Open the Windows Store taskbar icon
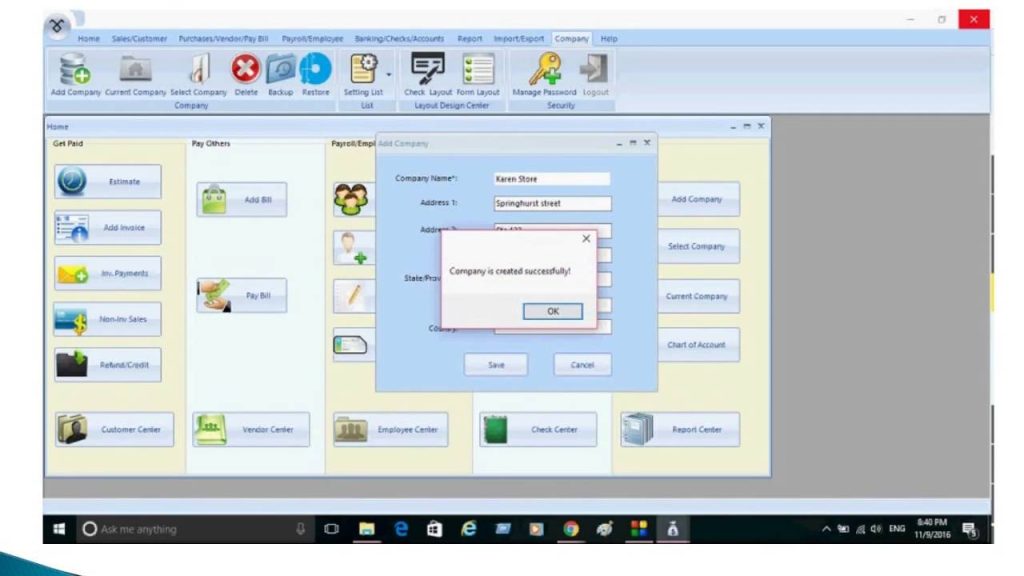Image resolution: width=1024 pixels, height=576 pixels. [x=434, y=529]
